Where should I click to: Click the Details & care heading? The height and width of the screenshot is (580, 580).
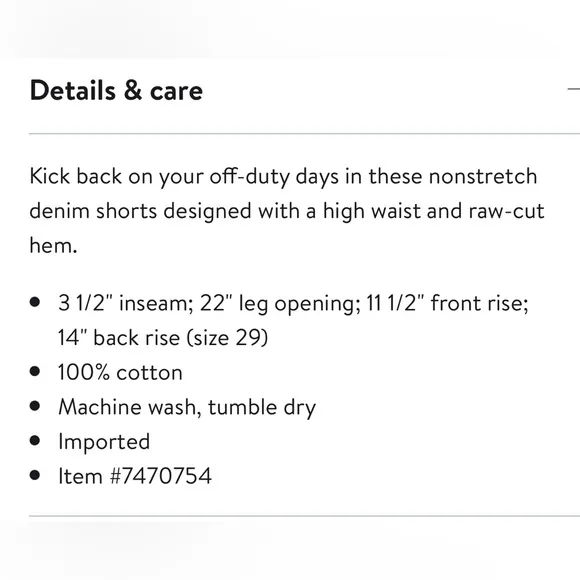(116, 90)
